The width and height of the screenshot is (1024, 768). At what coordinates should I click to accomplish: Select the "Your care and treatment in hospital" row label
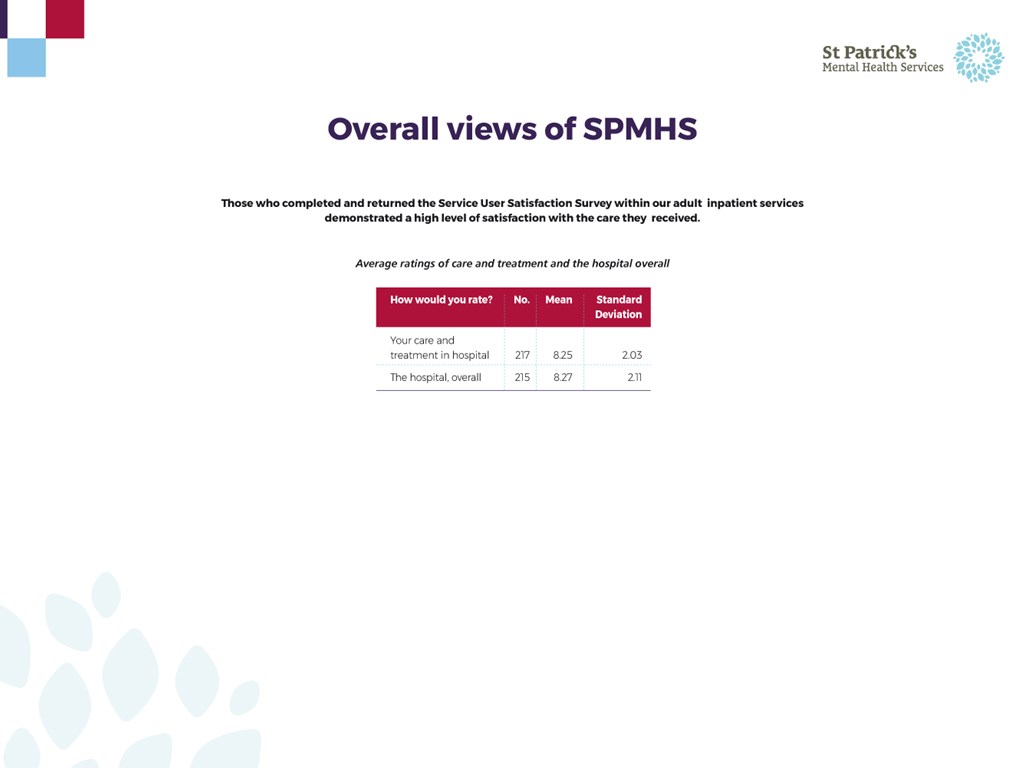pyautogui.click(x=439, y=348)
